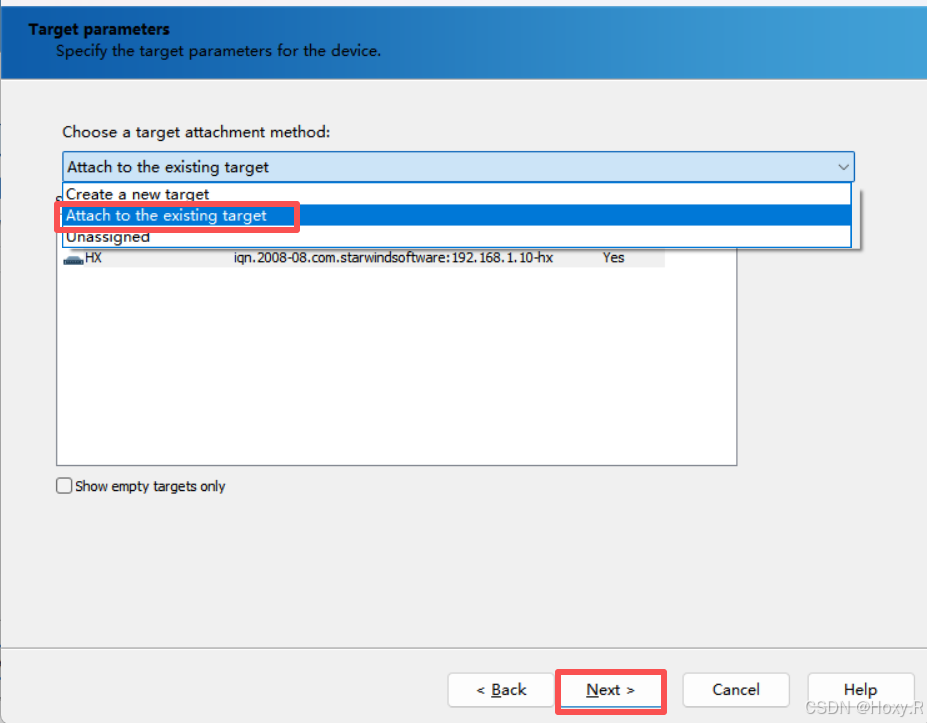Go to the Next wizard step
Viewport: 927px width, 723px height.
pos(611,690)
